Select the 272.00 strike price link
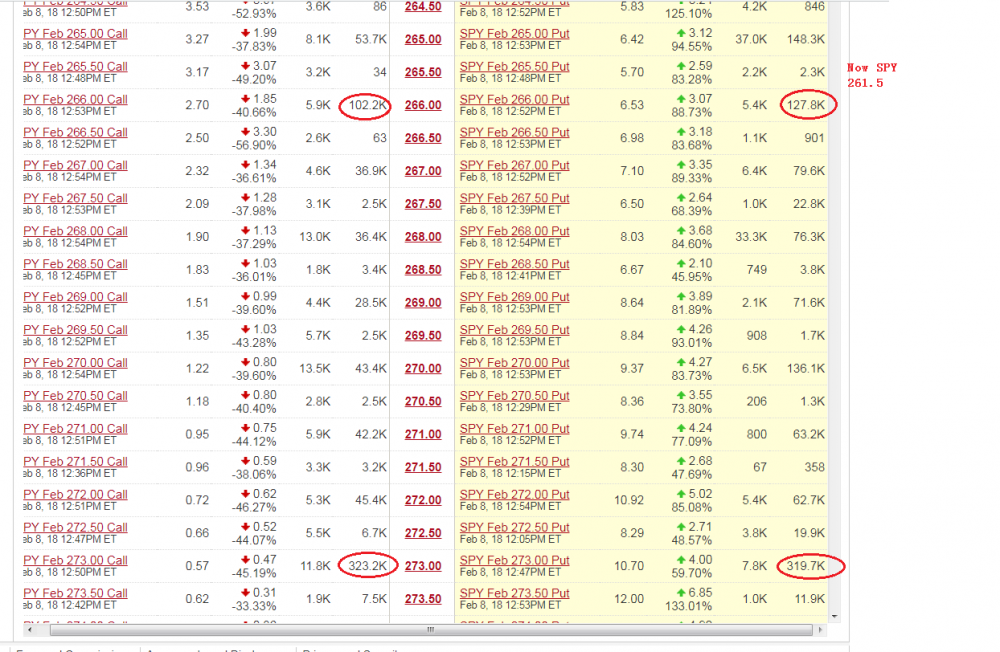 pyautogui.click(x=423, y=500)
